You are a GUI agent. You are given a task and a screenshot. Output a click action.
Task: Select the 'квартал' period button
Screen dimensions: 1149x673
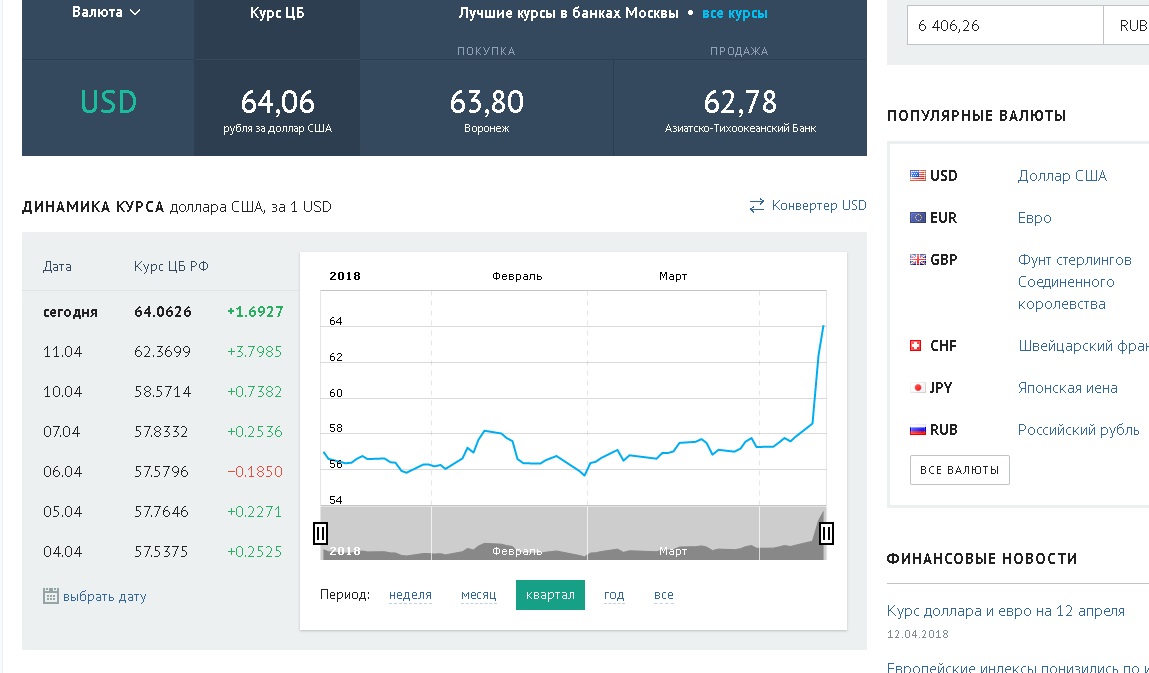[x=550, y=595]
